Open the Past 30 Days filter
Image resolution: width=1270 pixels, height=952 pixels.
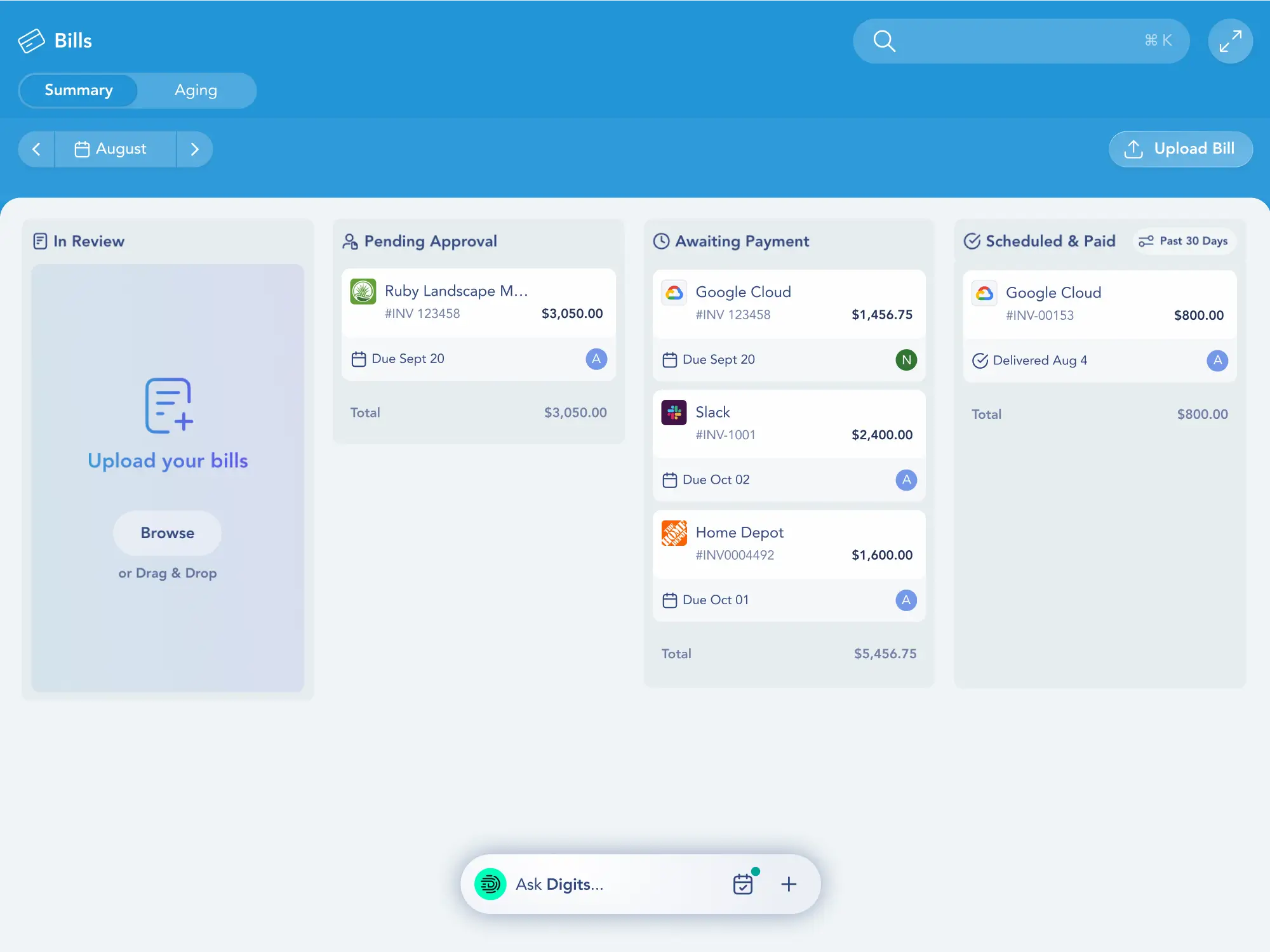coord(1184,241)
